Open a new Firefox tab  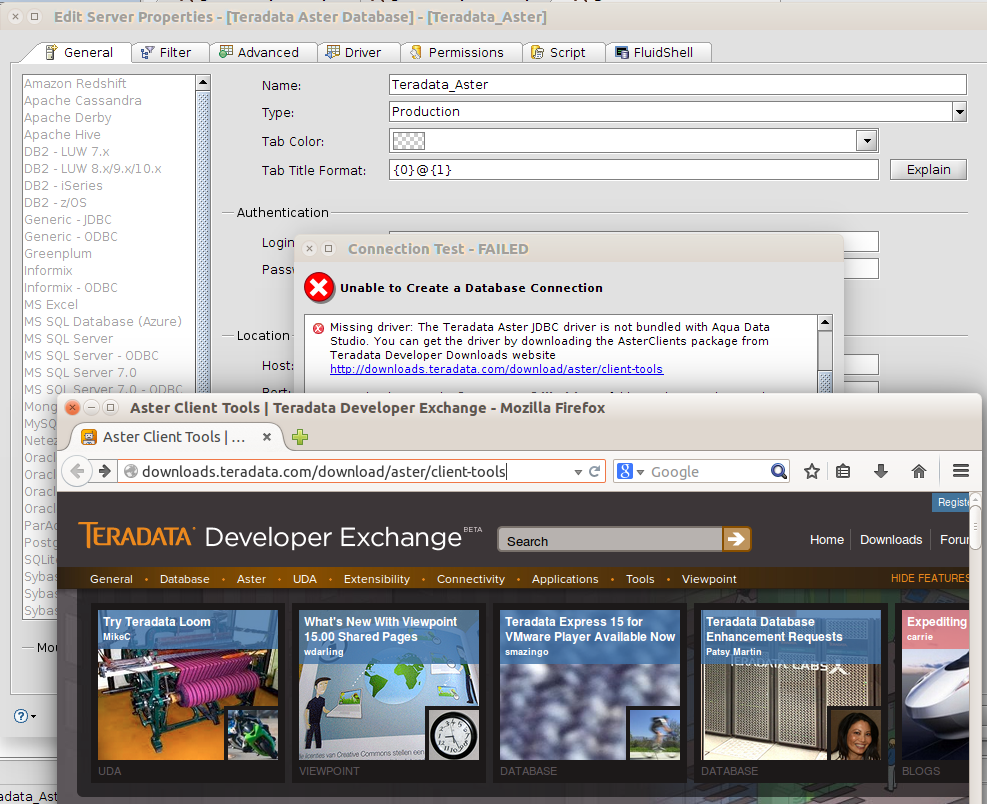[x=300, y=436]
